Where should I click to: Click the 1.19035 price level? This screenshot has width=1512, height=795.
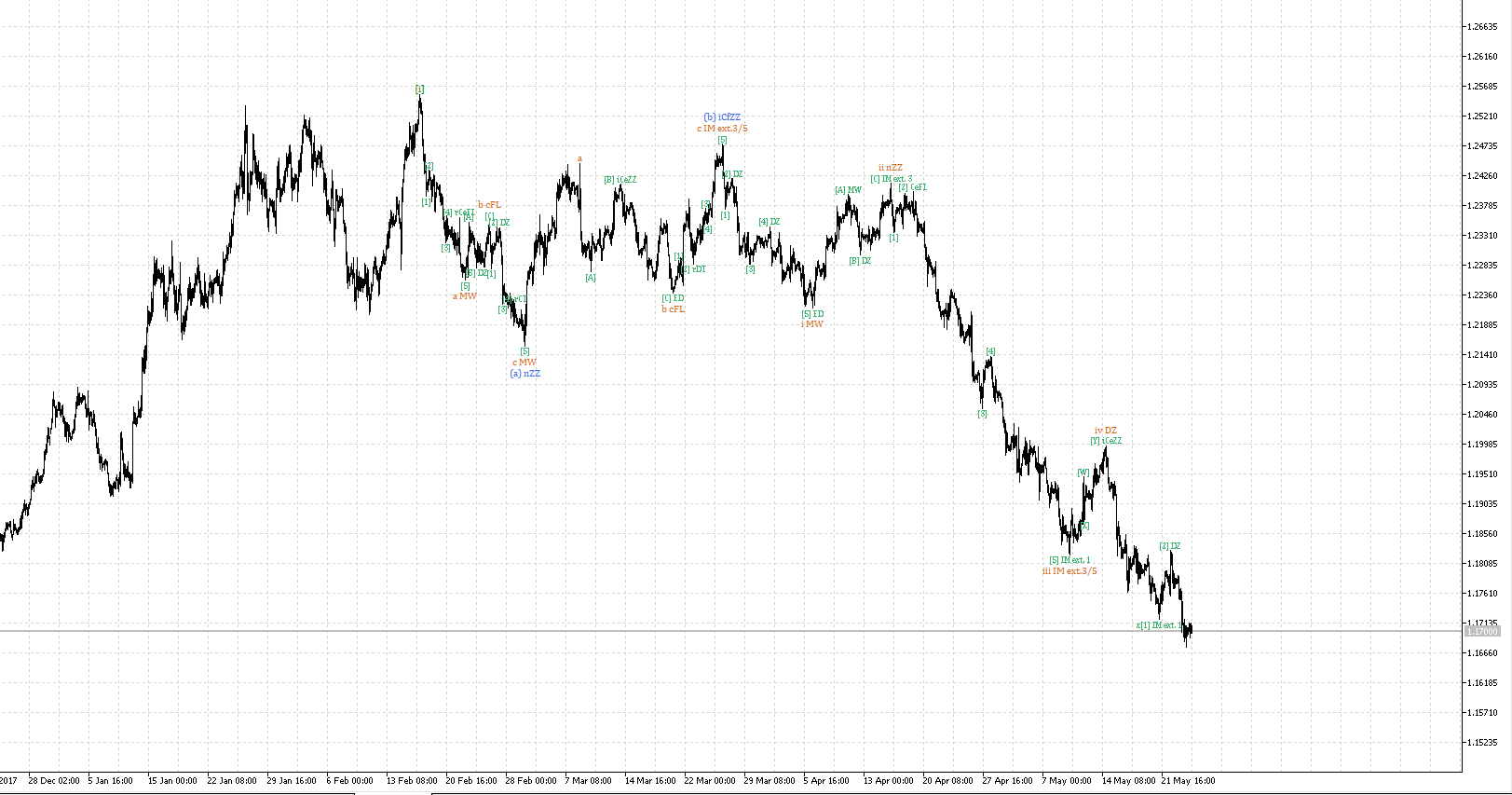1482,504
